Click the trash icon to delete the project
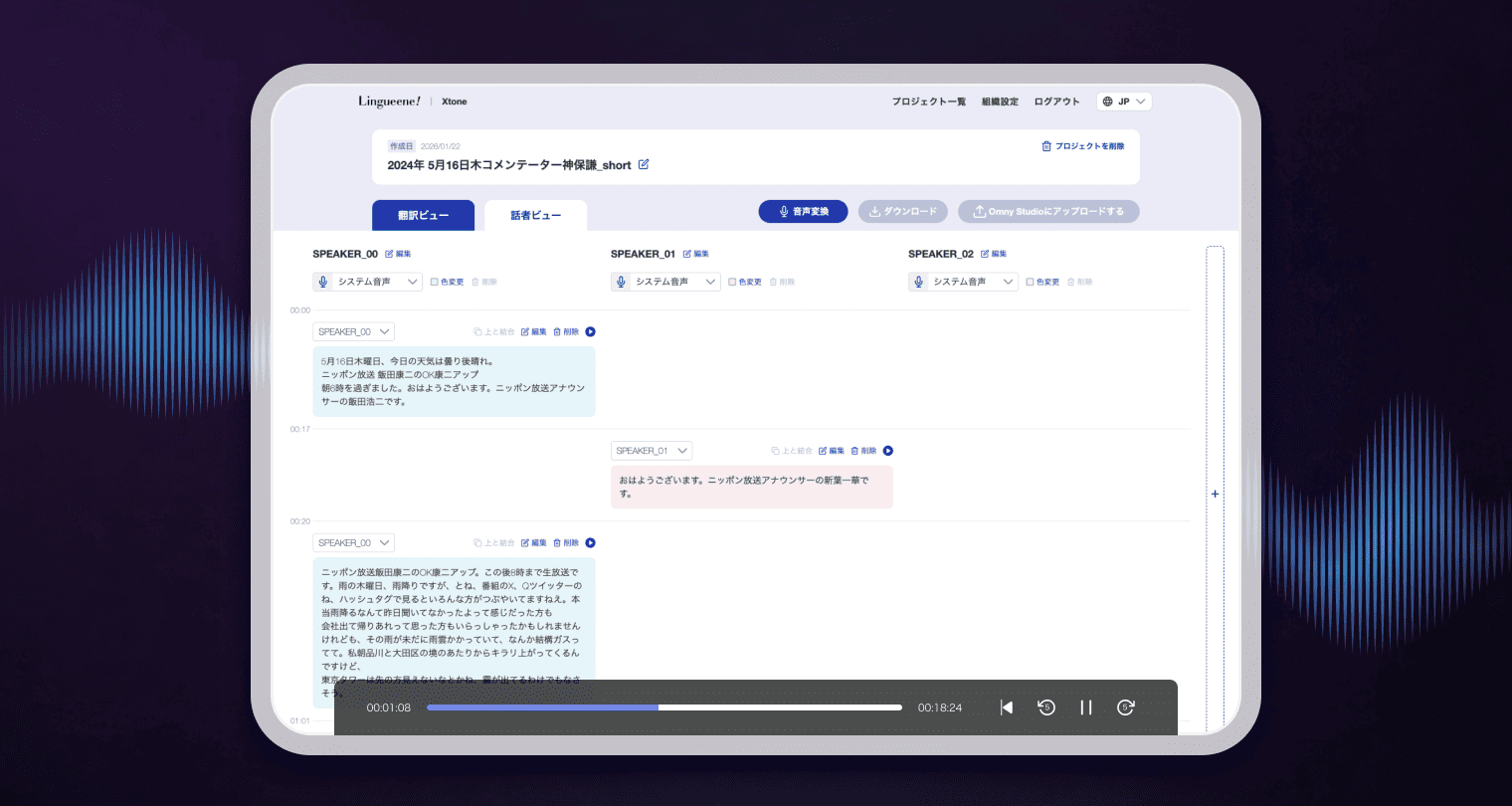 coord(1046,146)
